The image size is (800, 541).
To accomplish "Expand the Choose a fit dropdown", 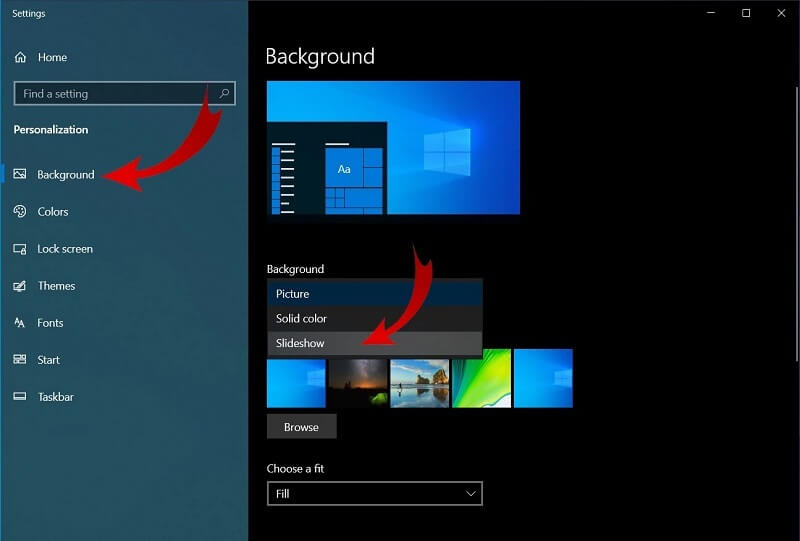I will [x=374, y=494].
